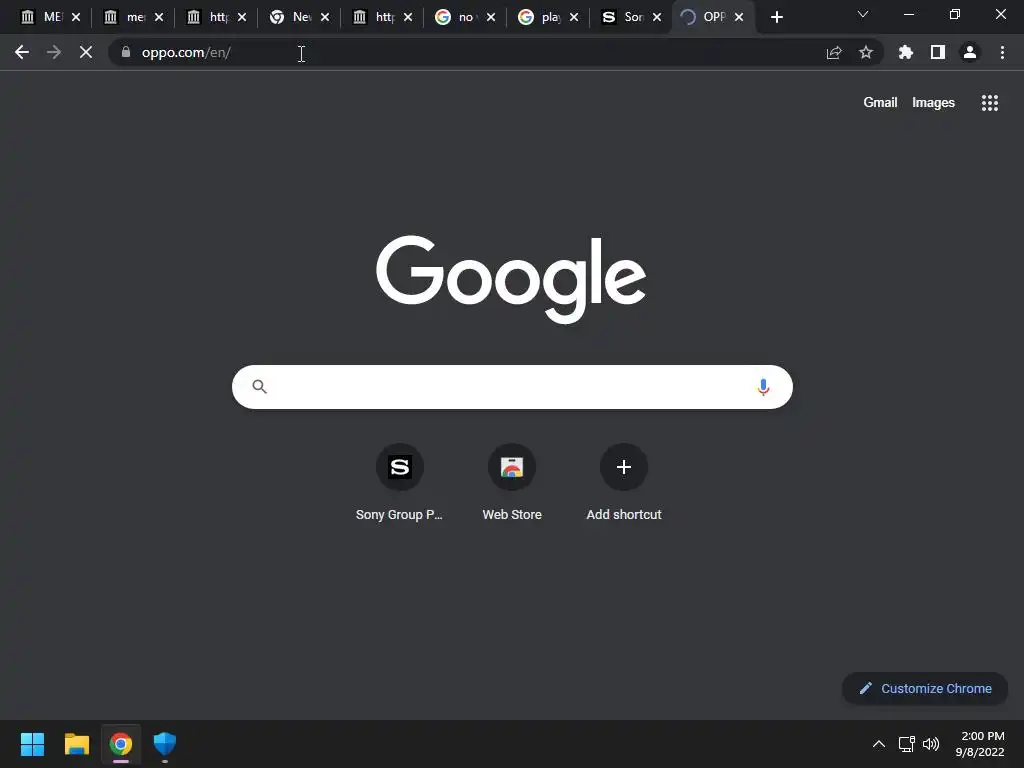Open Windows Security shield in taskbar

coord(165,744)
